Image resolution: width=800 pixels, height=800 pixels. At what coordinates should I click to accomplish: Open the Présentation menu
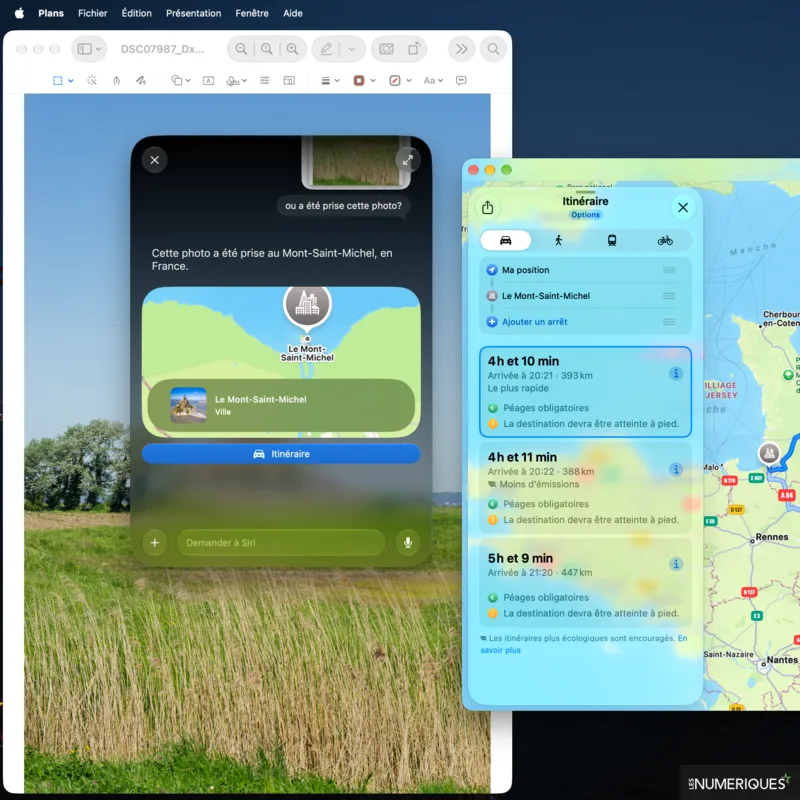[193, 13]
